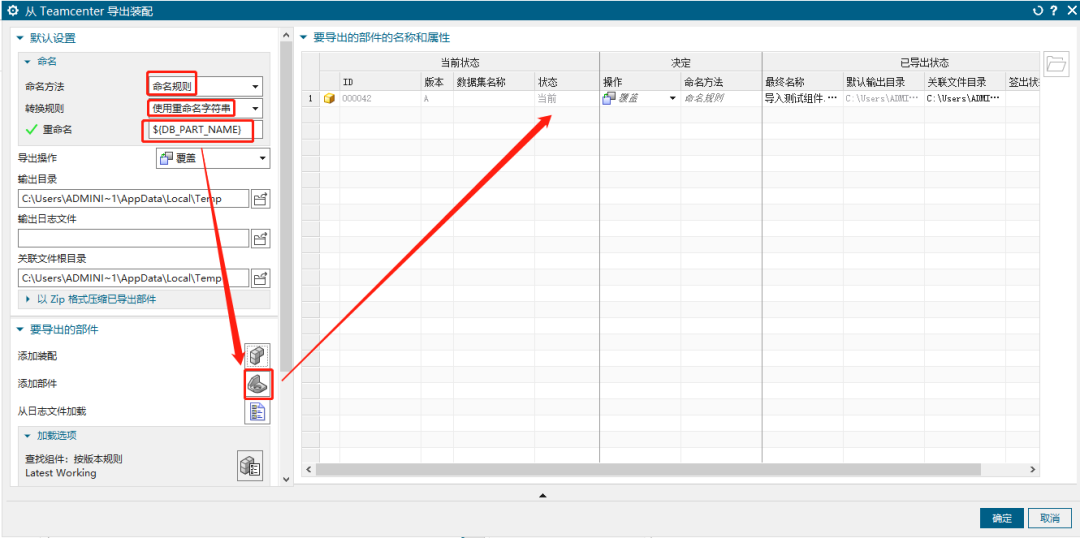Image resolution: width=1080 pixels, height=538 pixels.
Task: Click the 决定 group header
Action: coord(681,63)
